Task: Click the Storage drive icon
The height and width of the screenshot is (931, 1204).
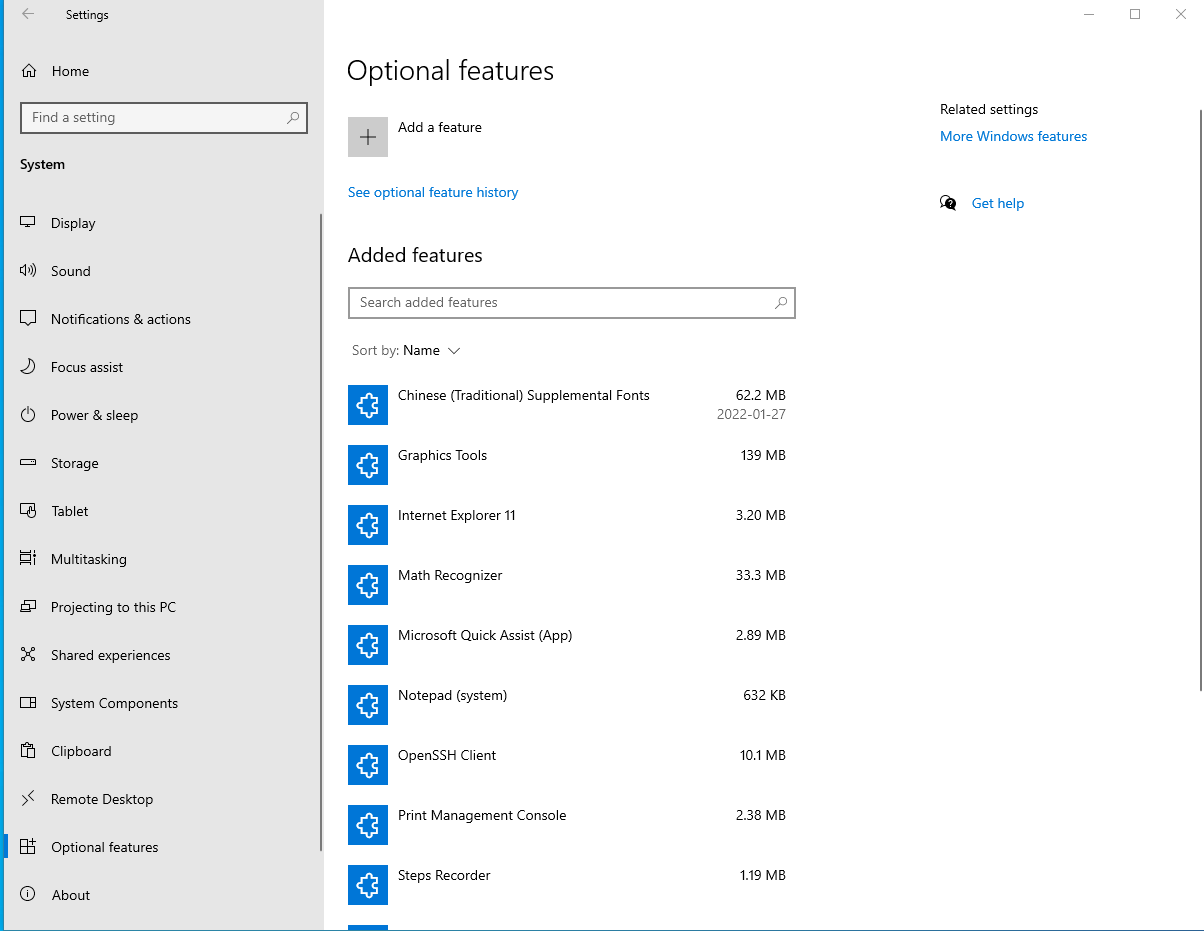Action: tap(27, 462)
